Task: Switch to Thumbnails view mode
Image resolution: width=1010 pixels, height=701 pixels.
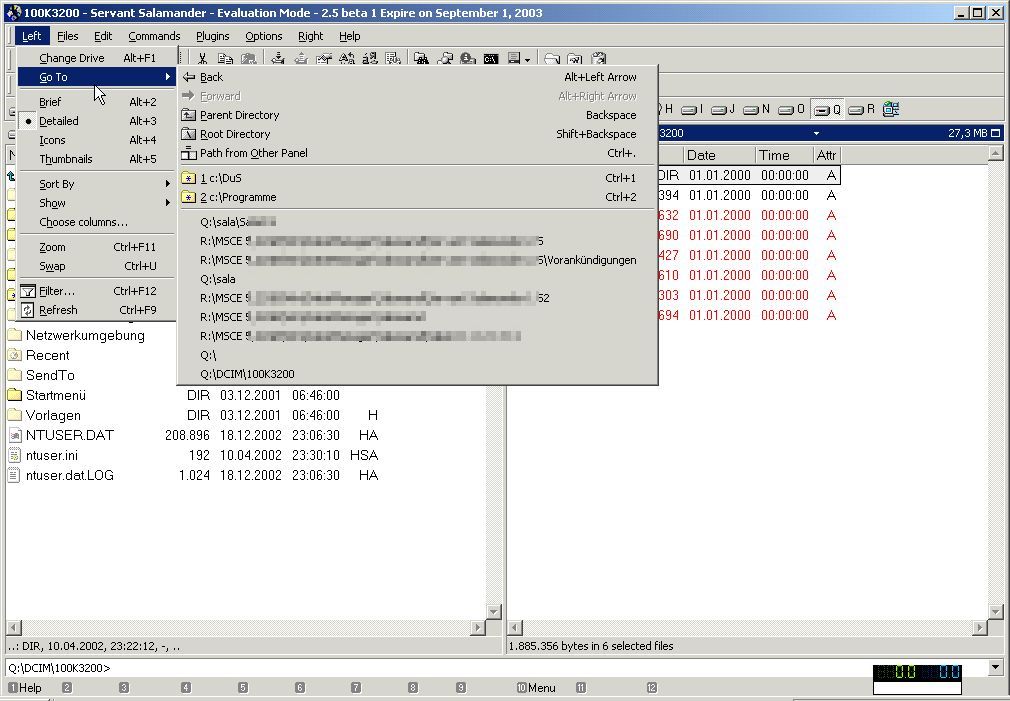Action: click(x=96, y=159)
